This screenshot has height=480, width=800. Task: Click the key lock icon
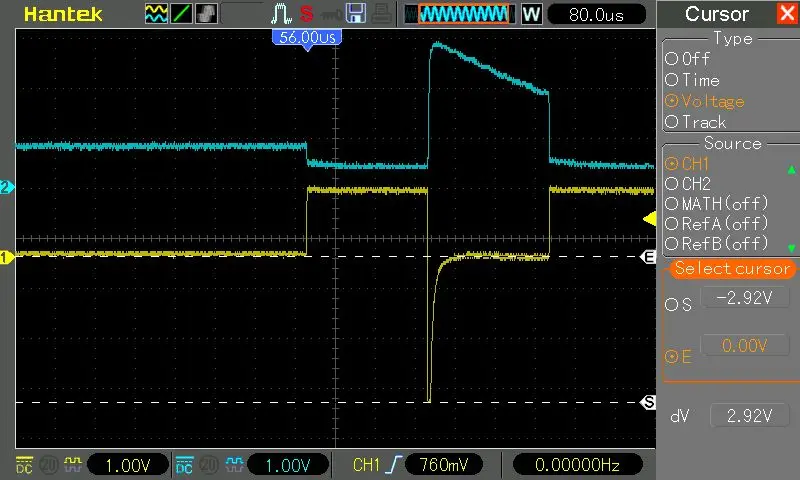click(331, 16)
